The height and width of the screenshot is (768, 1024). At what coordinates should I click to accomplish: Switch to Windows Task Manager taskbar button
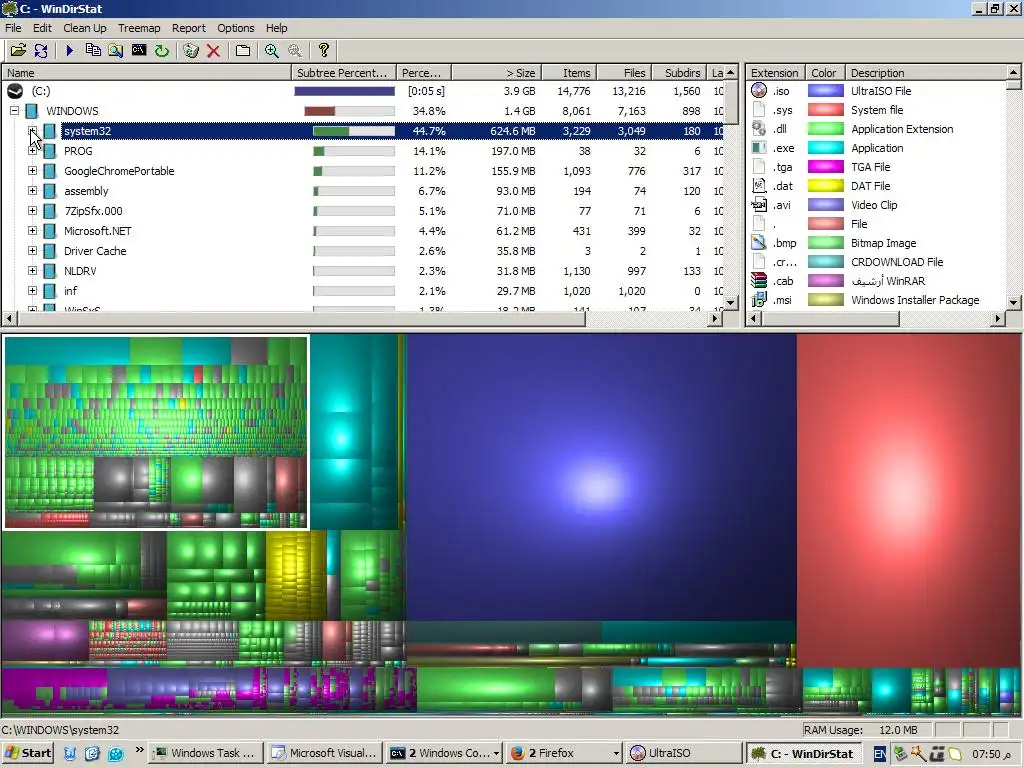(206, 753)
